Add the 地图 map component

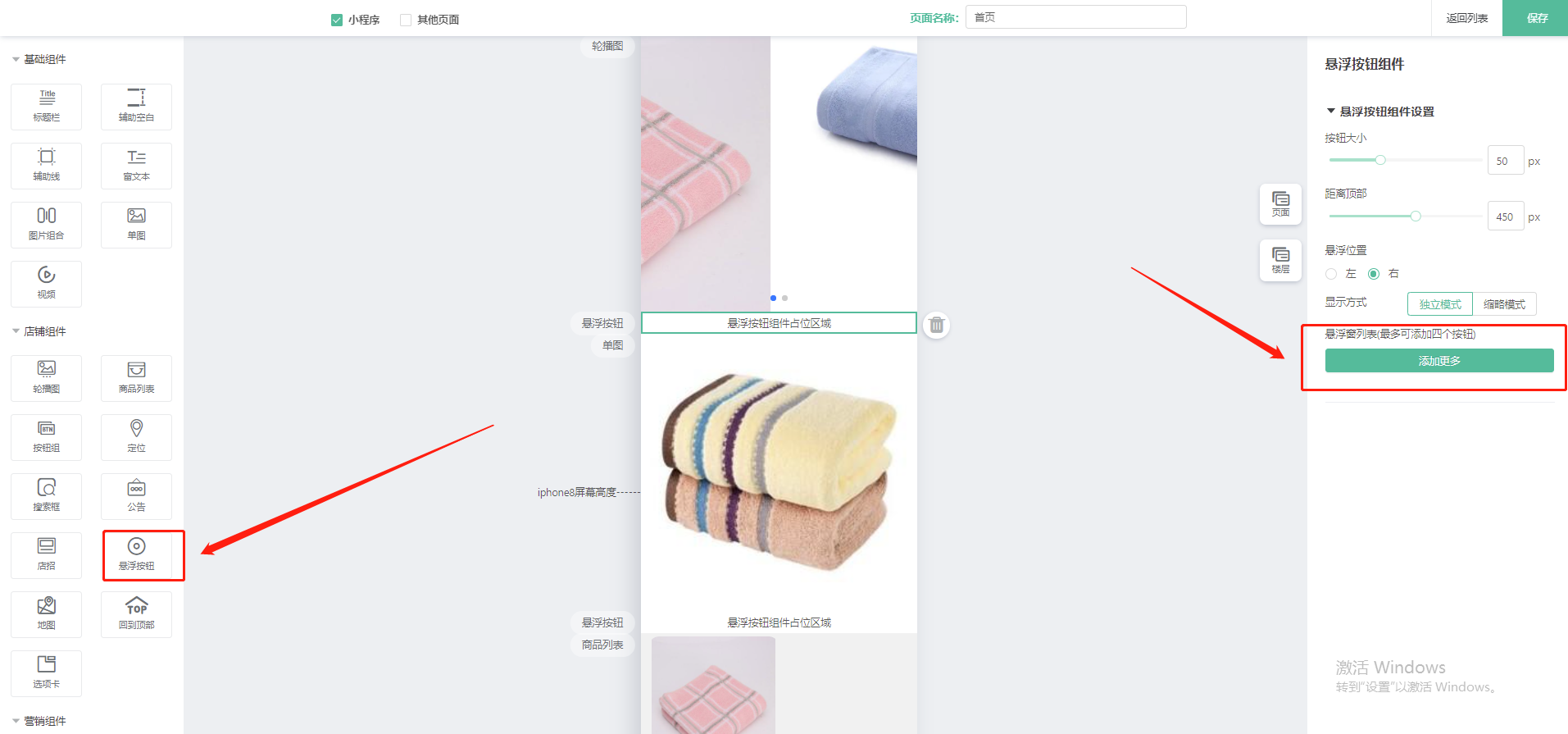pos(47,614)
